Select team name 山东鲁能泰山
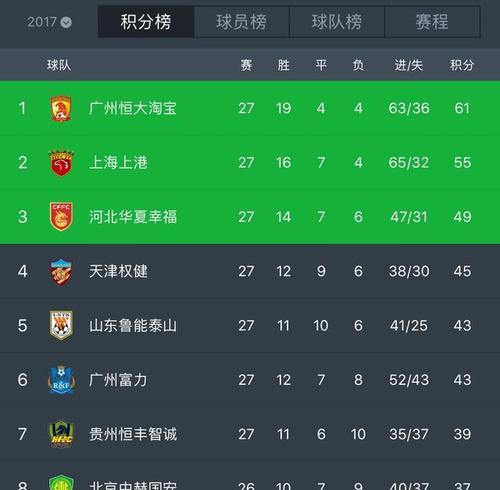The height and width of the screenshot is (490, 500). 133,325
